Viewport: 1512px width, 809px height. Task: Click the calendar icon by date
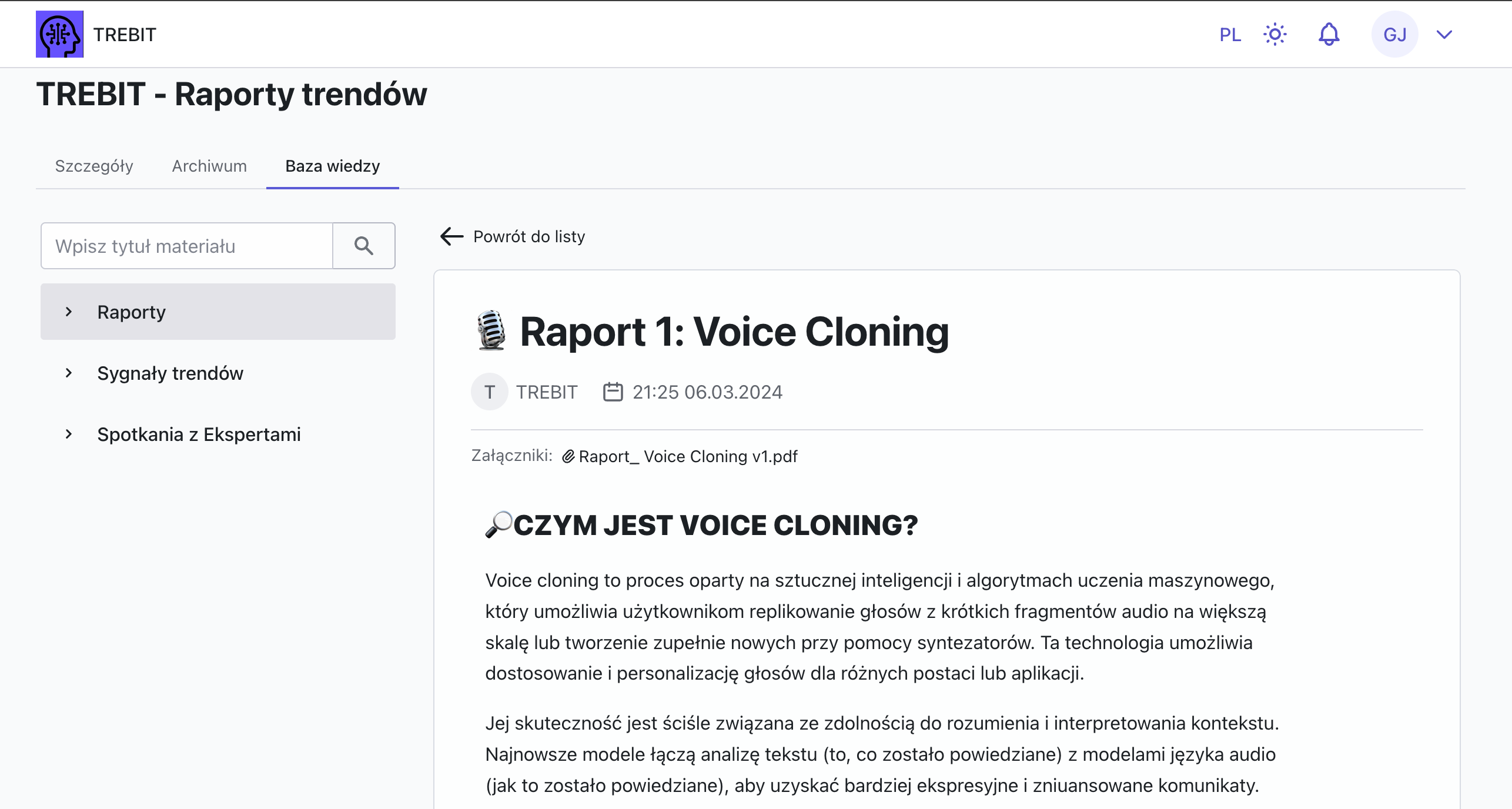[613, 392]
